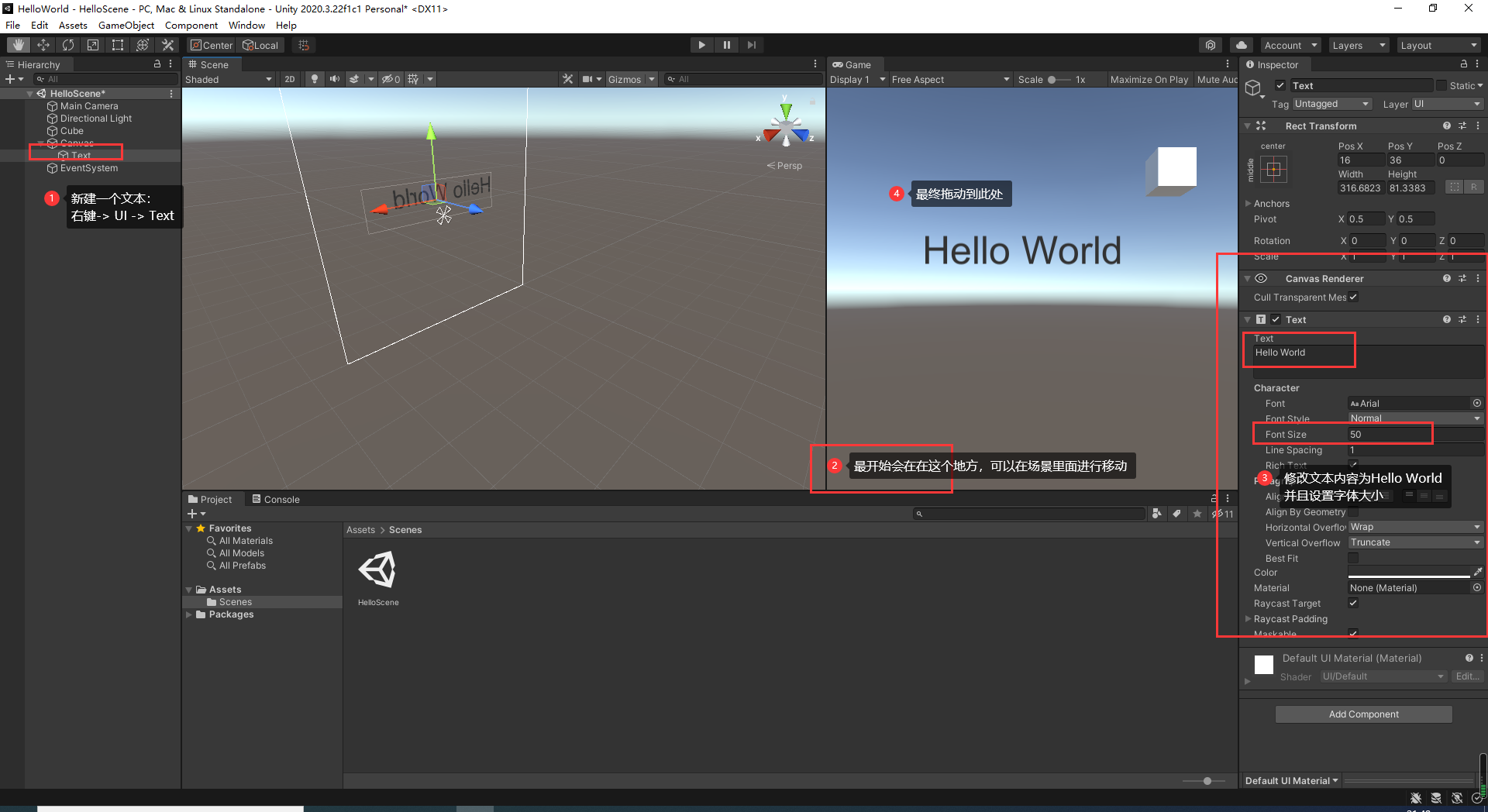Open the cloud services icon
The image size is (1488, 812).
[1242, 45]
